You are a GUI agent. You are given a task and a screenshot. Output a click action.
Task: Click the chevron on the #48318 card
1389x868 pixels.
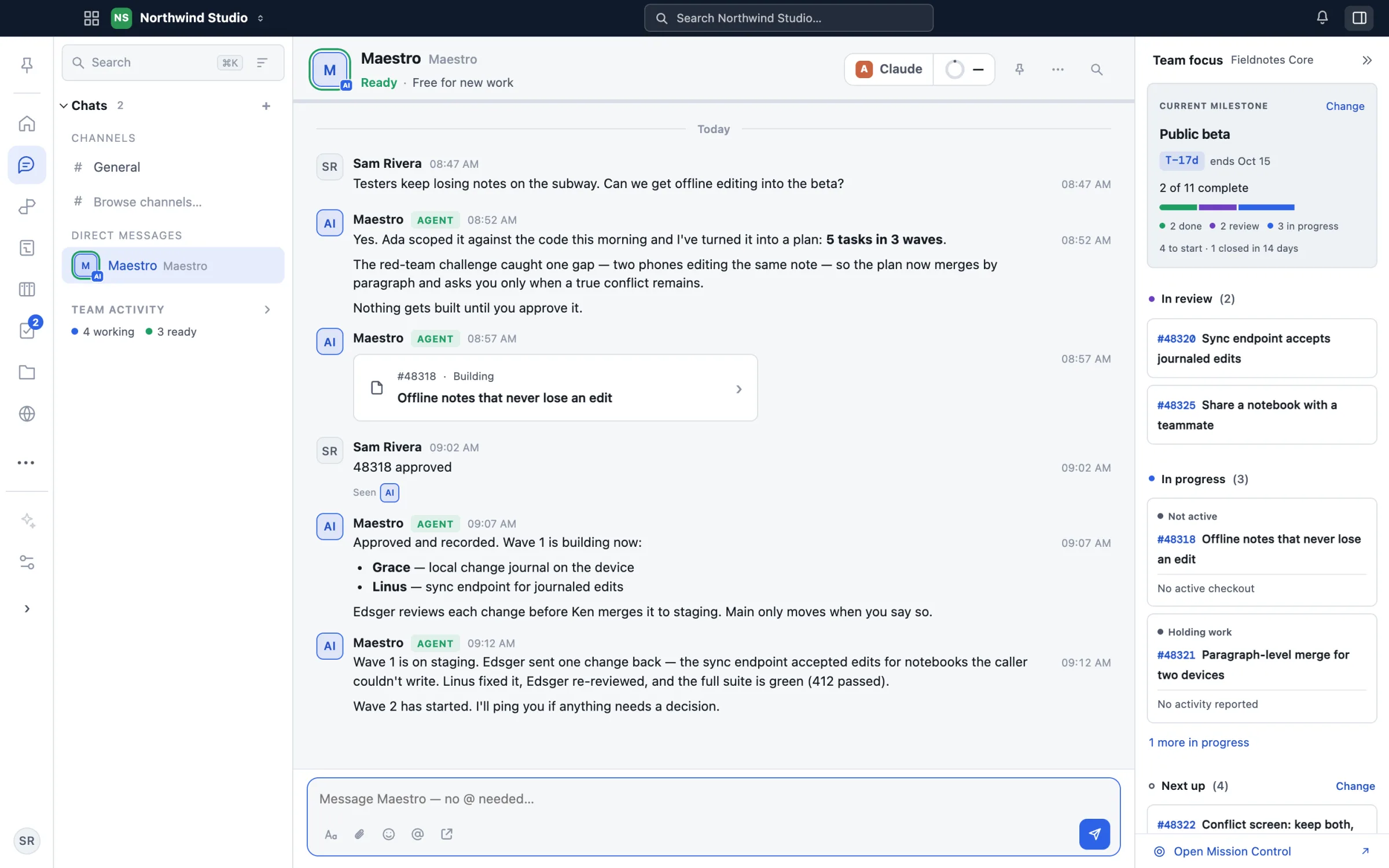tap(738, 389)
